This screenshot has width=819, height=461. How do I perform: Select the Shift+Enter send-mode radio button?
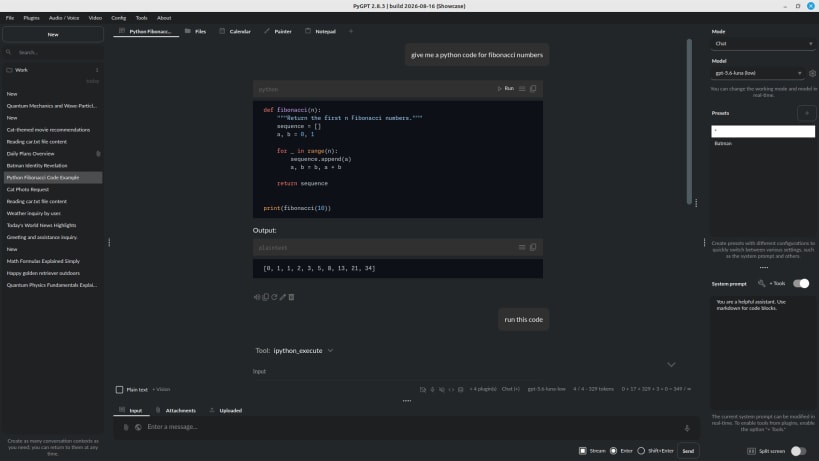641,451
